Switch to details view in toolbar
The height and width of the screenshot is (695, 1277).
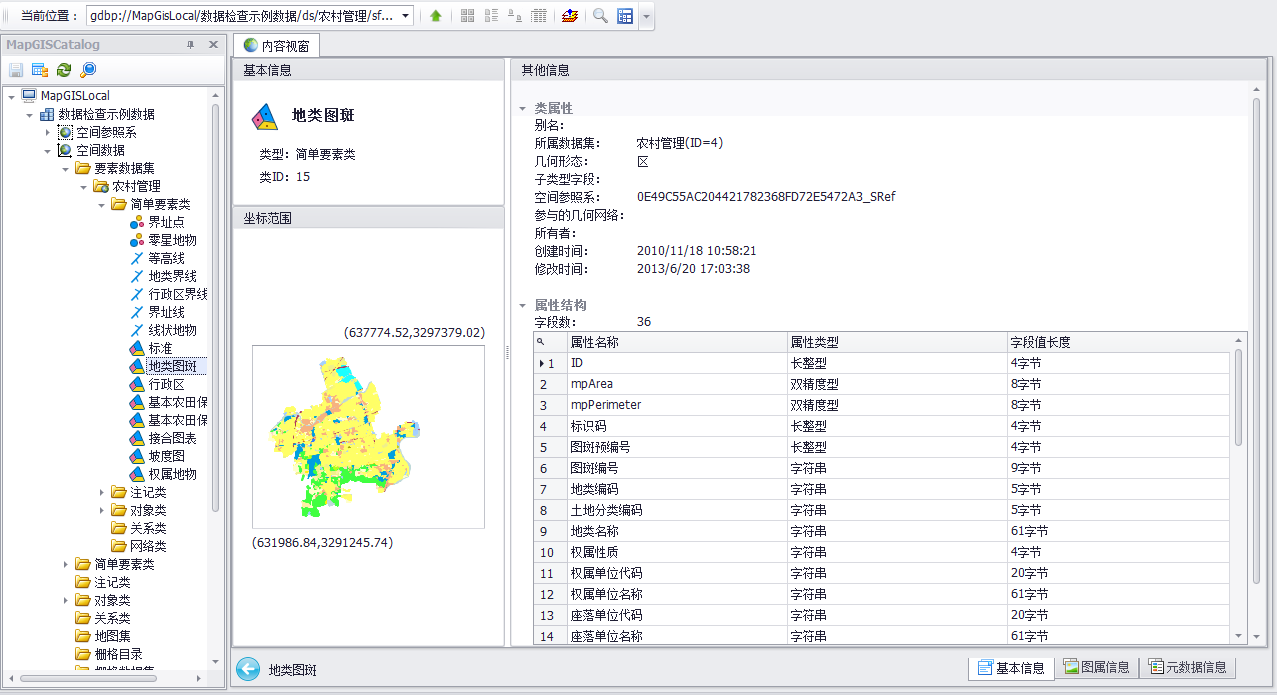pyautogui.click(x=539, y=16)
